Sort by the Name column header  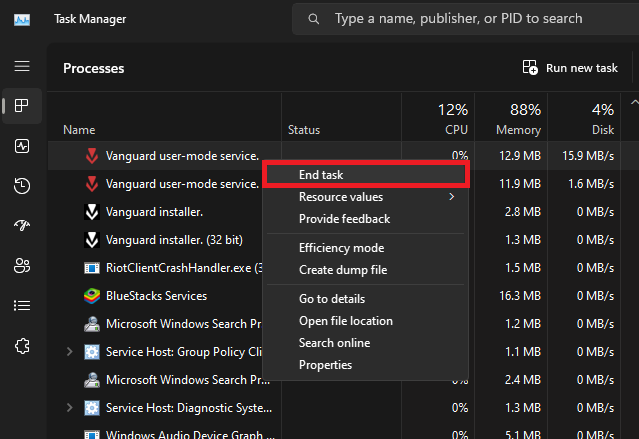[x=164, y=117]
